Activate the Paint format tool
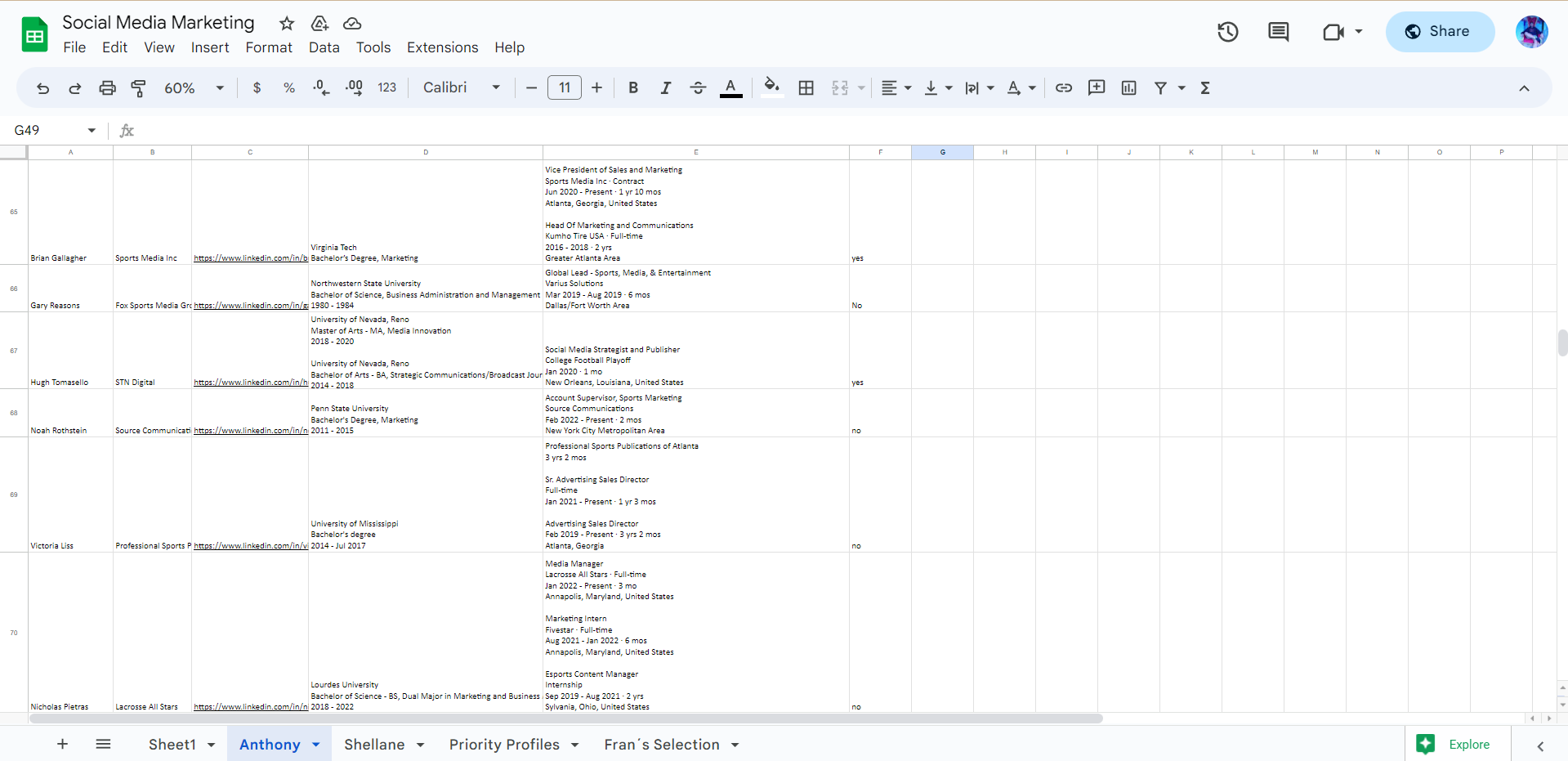1568x761 pixels. (x=139, y=88)
